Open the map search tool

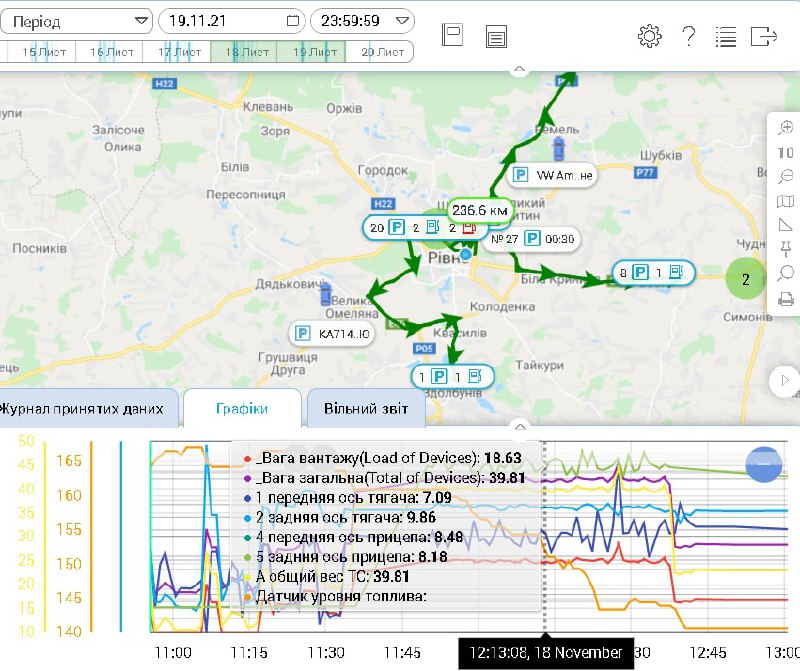point(786,274)
